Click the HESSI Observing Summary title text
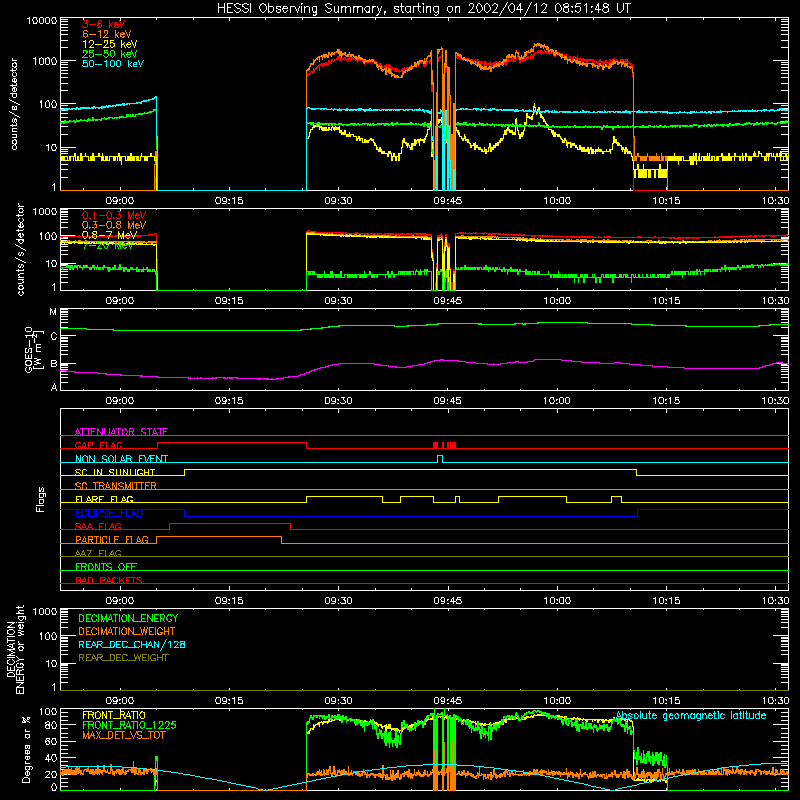The height and width of the screenshot is (800, 800). tap(423, 9)
